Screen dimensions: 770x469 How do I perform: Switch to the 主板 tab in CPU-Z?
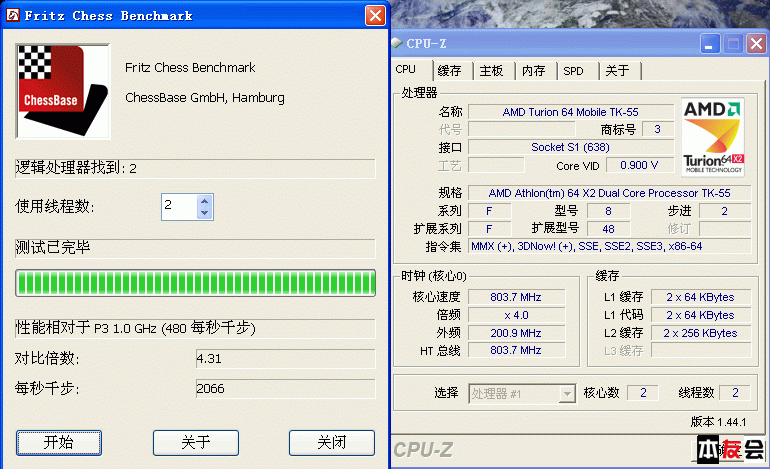click(492, 71)
